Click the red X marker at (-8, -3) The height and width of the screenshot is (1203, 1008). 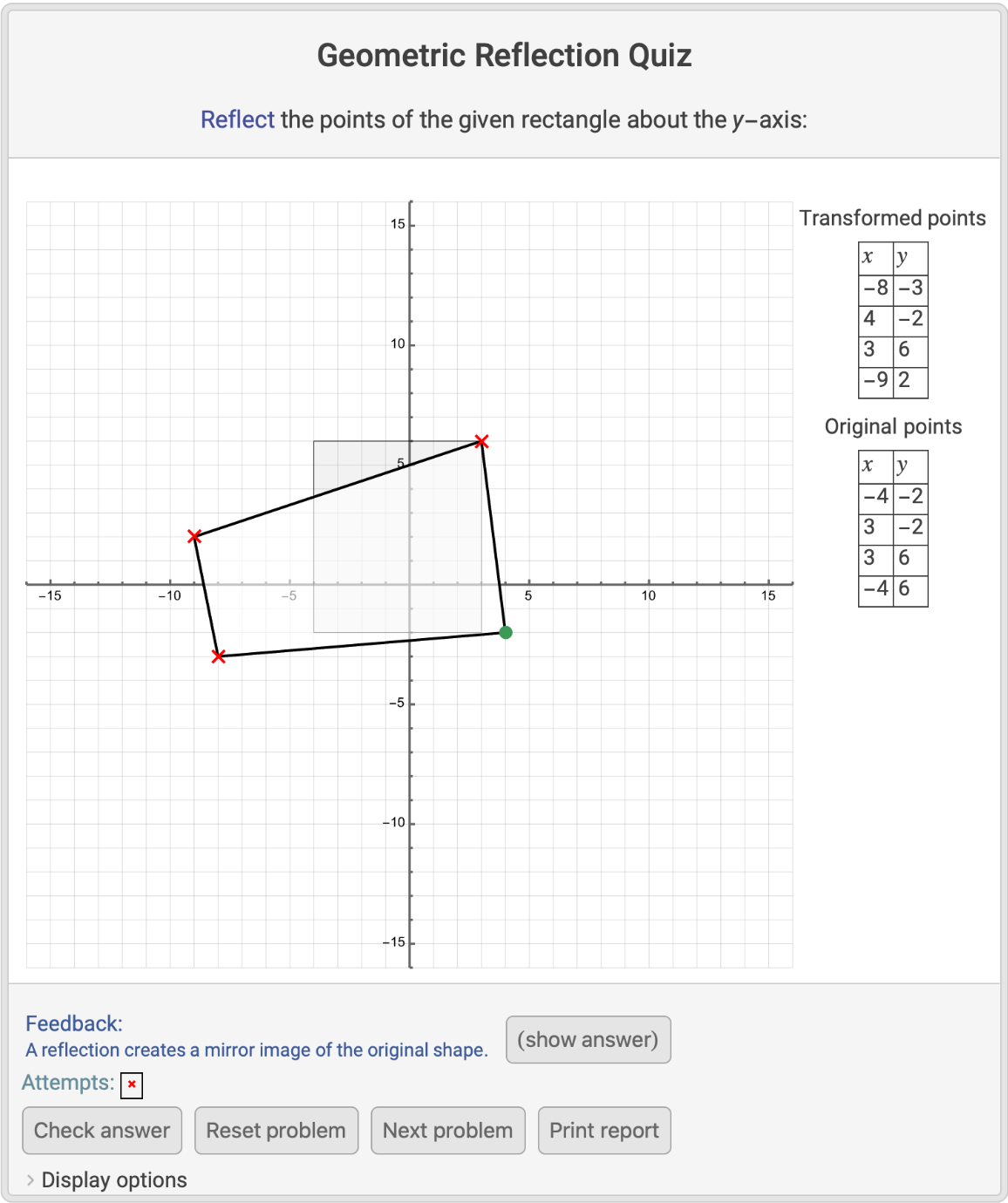219,656
